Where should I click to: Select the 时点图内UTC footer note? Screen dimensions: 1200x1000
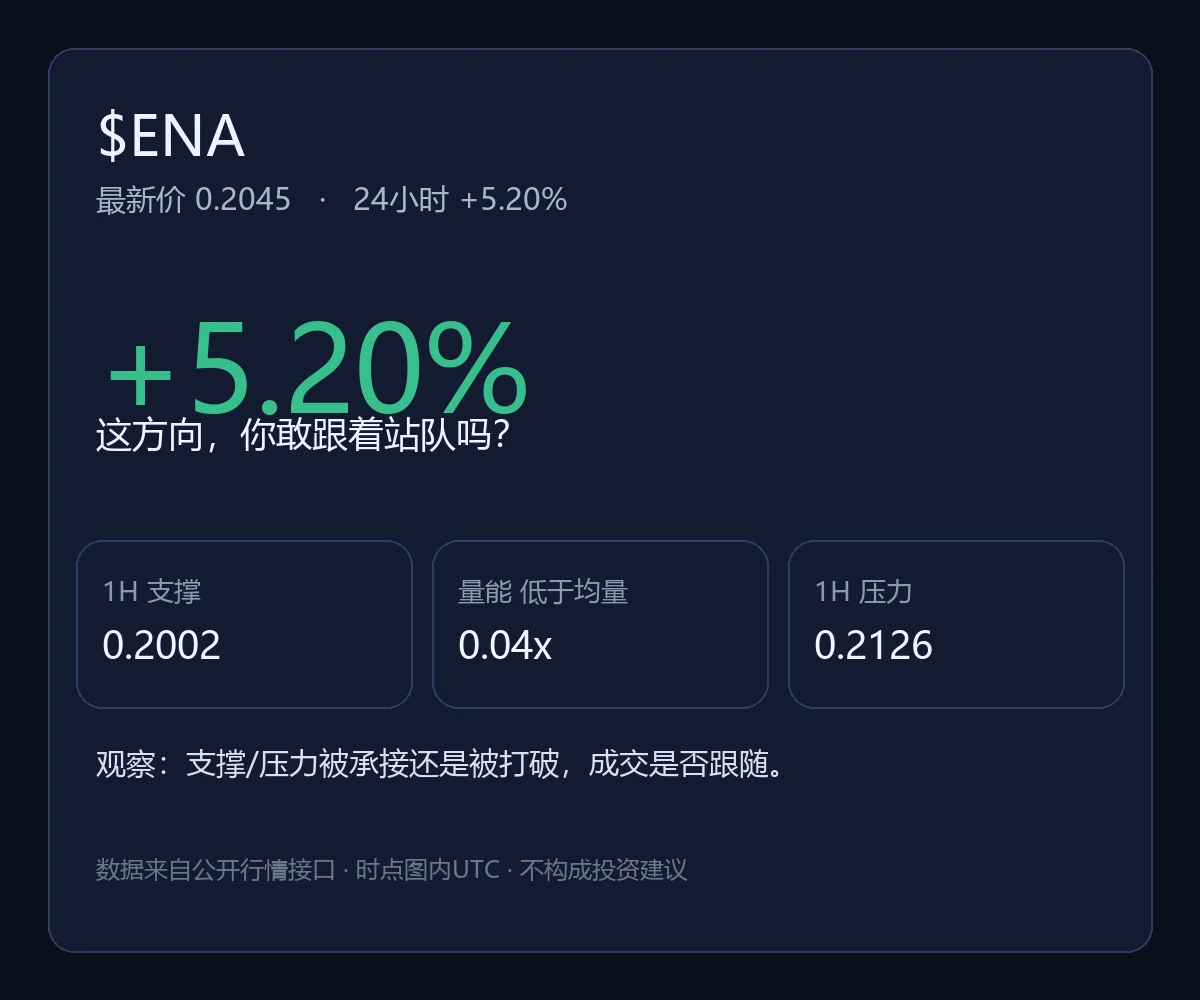click(x=428, y=870)
